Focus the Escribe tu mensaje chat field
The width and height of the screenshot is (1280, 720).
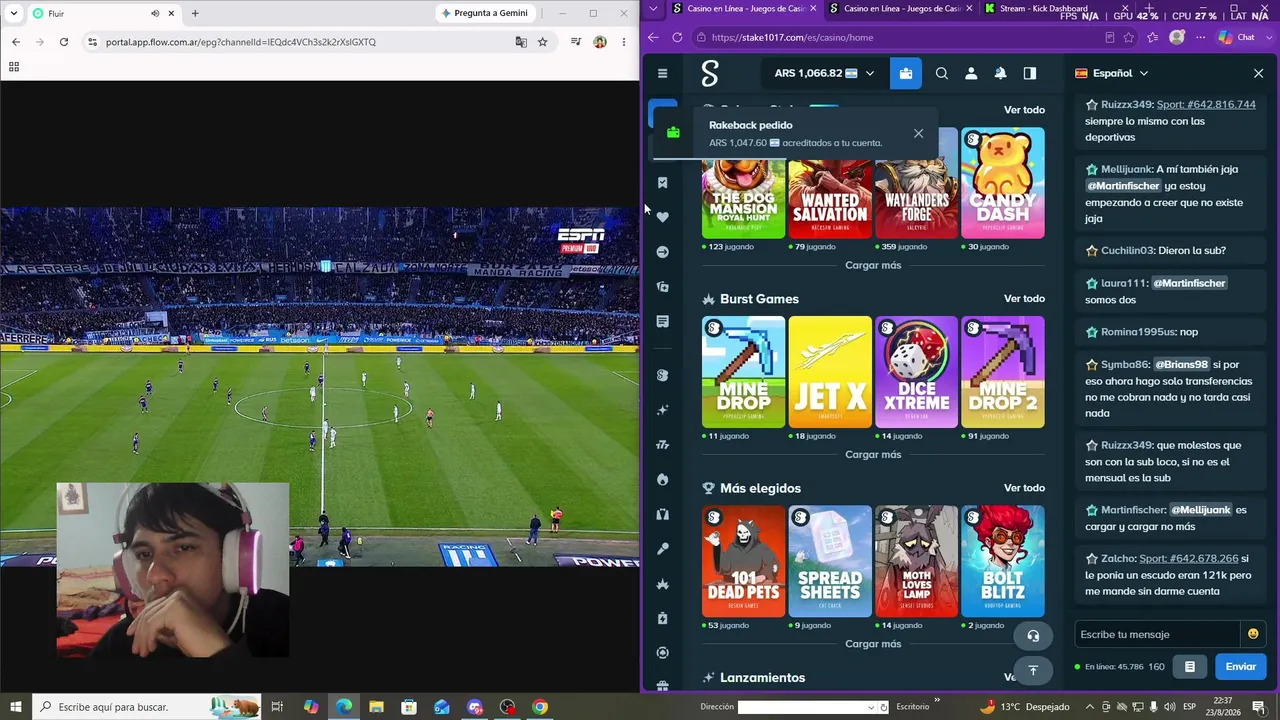(1157, 634)
